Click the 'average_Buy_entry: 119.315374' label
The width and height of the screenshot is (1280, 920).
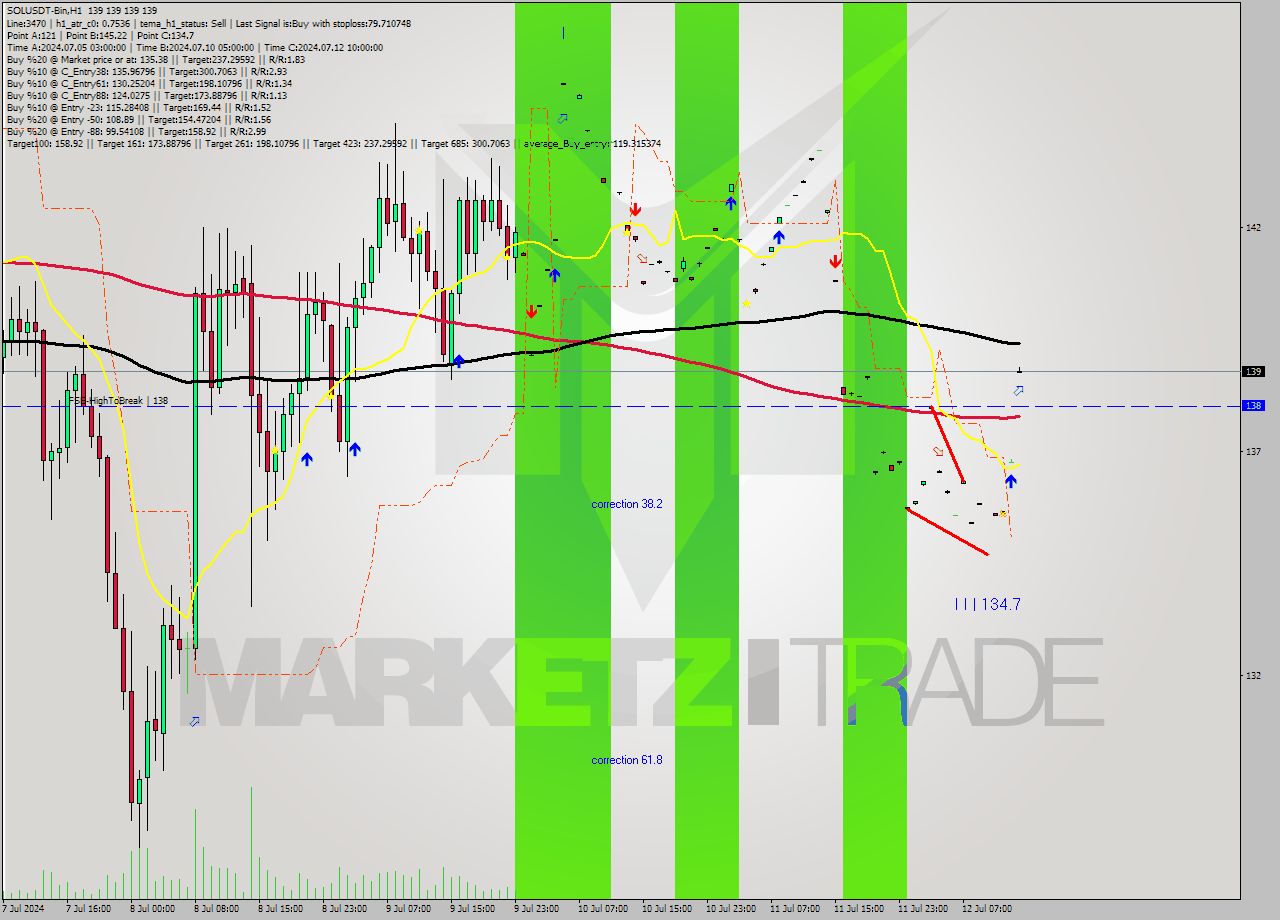(592, 144)
